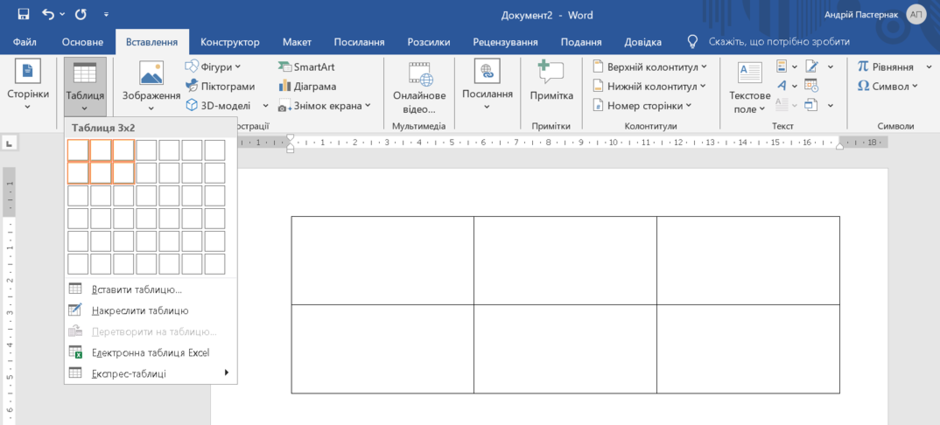Switch to the Layout (Макет) tab
Screen dimensions: 940x425
point(297,42)
